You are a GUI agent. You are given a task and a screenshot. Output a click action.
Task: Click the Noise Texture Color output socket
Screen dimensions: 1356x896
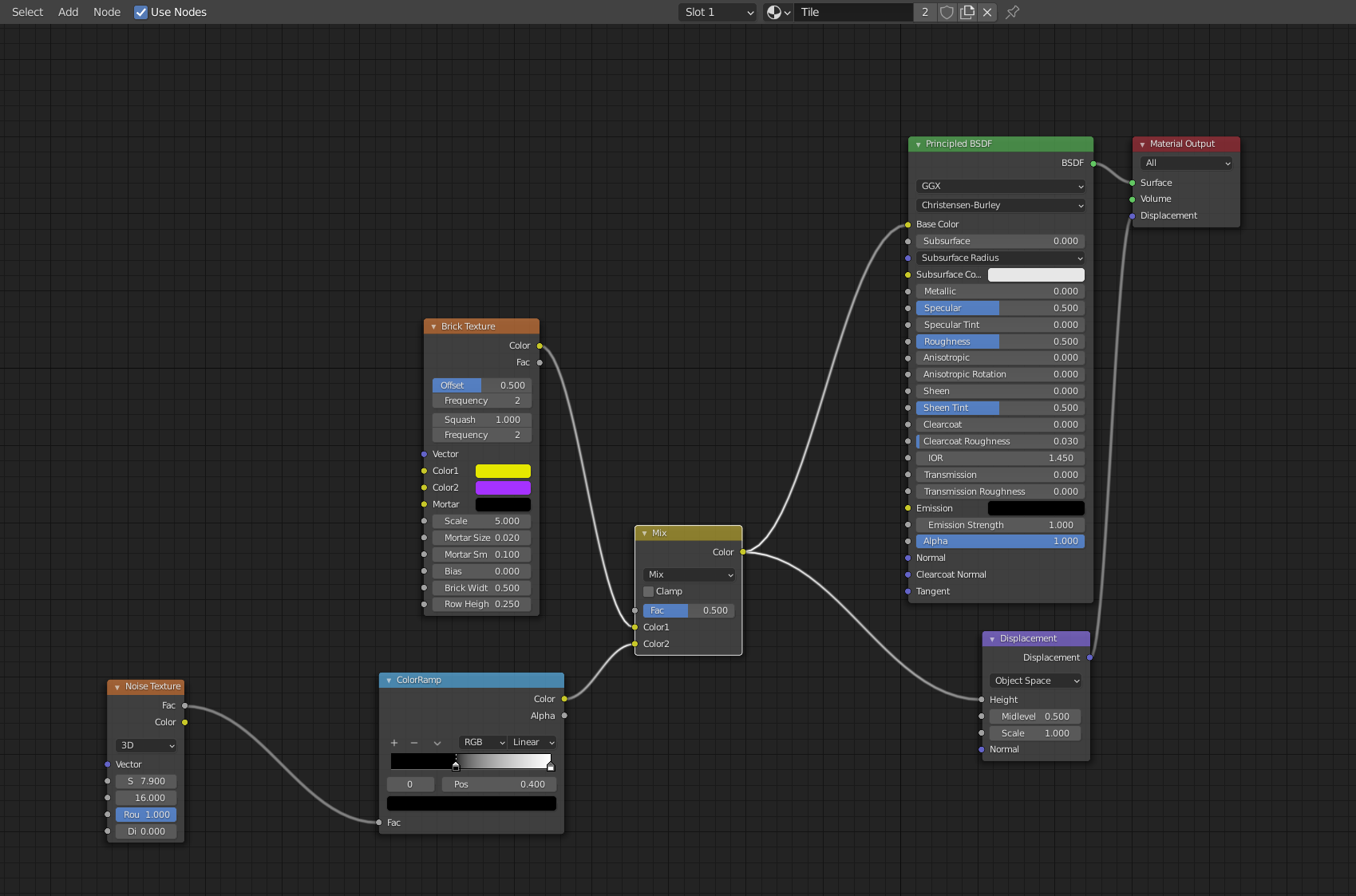(x=185, y=722)
